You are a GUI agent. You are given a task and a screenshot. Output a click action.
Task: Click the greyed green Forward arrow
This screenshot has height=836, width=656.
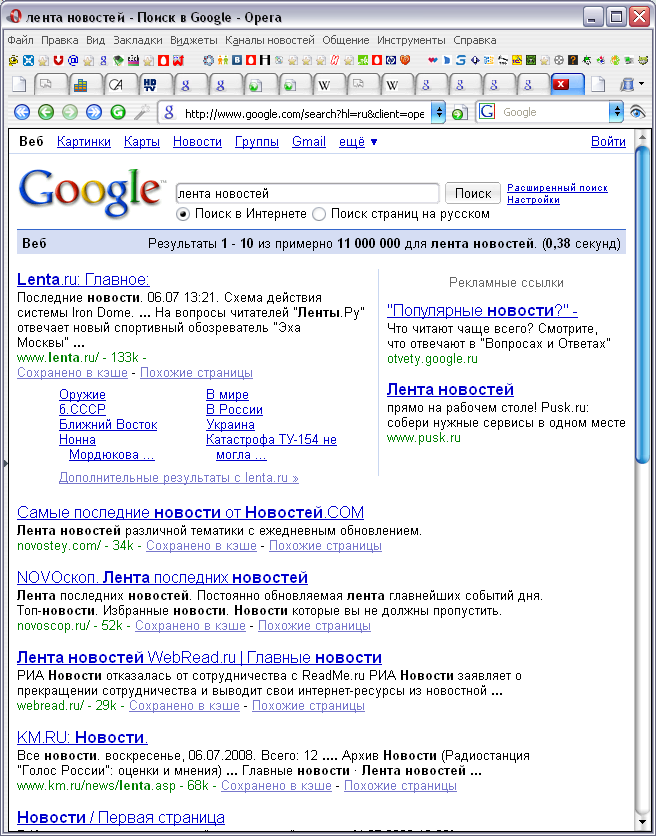pos(70,112)
